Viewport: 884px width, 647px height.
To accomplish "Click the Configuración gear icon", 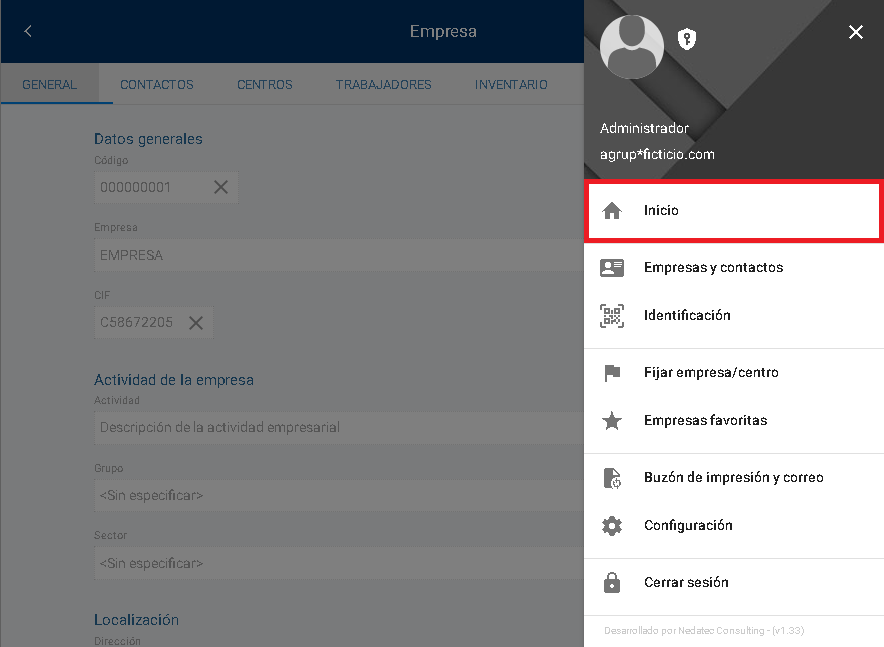I will [x=612, y=526].
